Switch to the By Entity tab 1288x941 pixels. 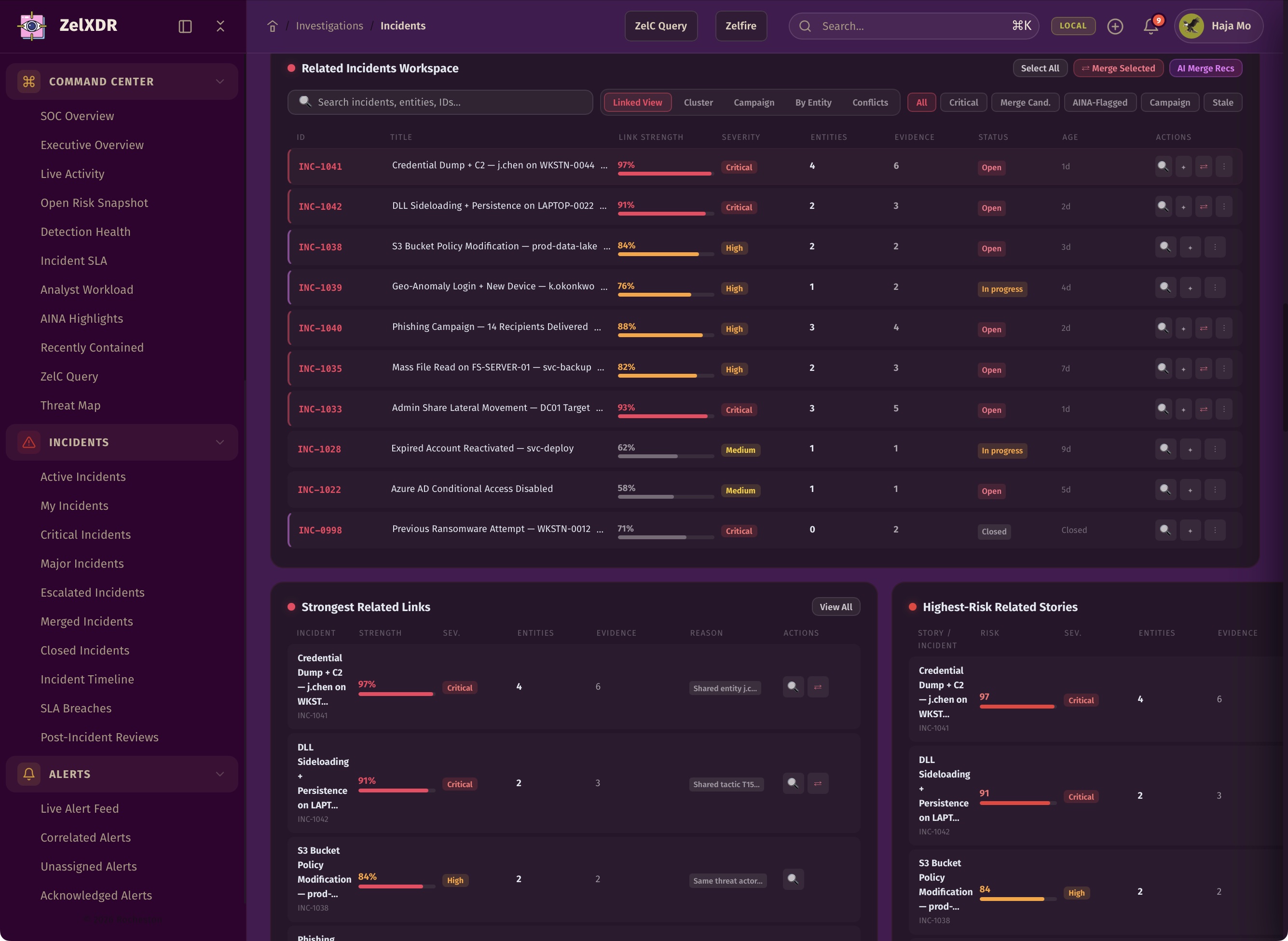point(813,103)
